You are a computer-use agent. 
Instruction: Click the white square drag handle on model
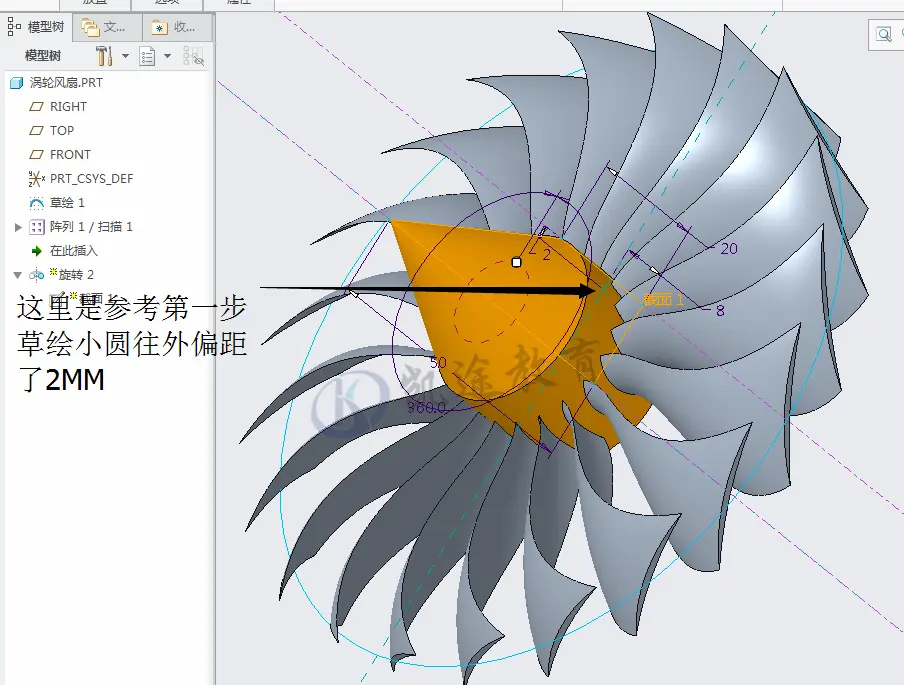click(x=517, y=262)
